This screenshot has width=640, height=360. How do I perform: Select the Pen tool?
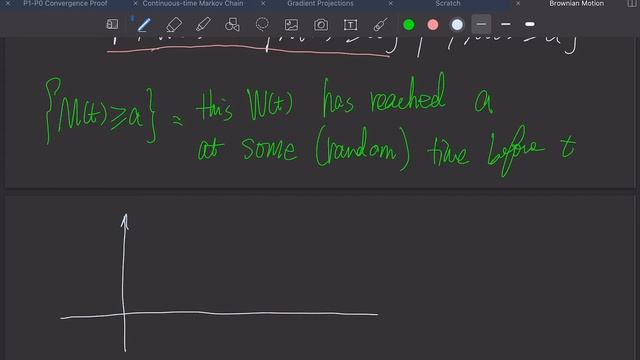point(144,24)
